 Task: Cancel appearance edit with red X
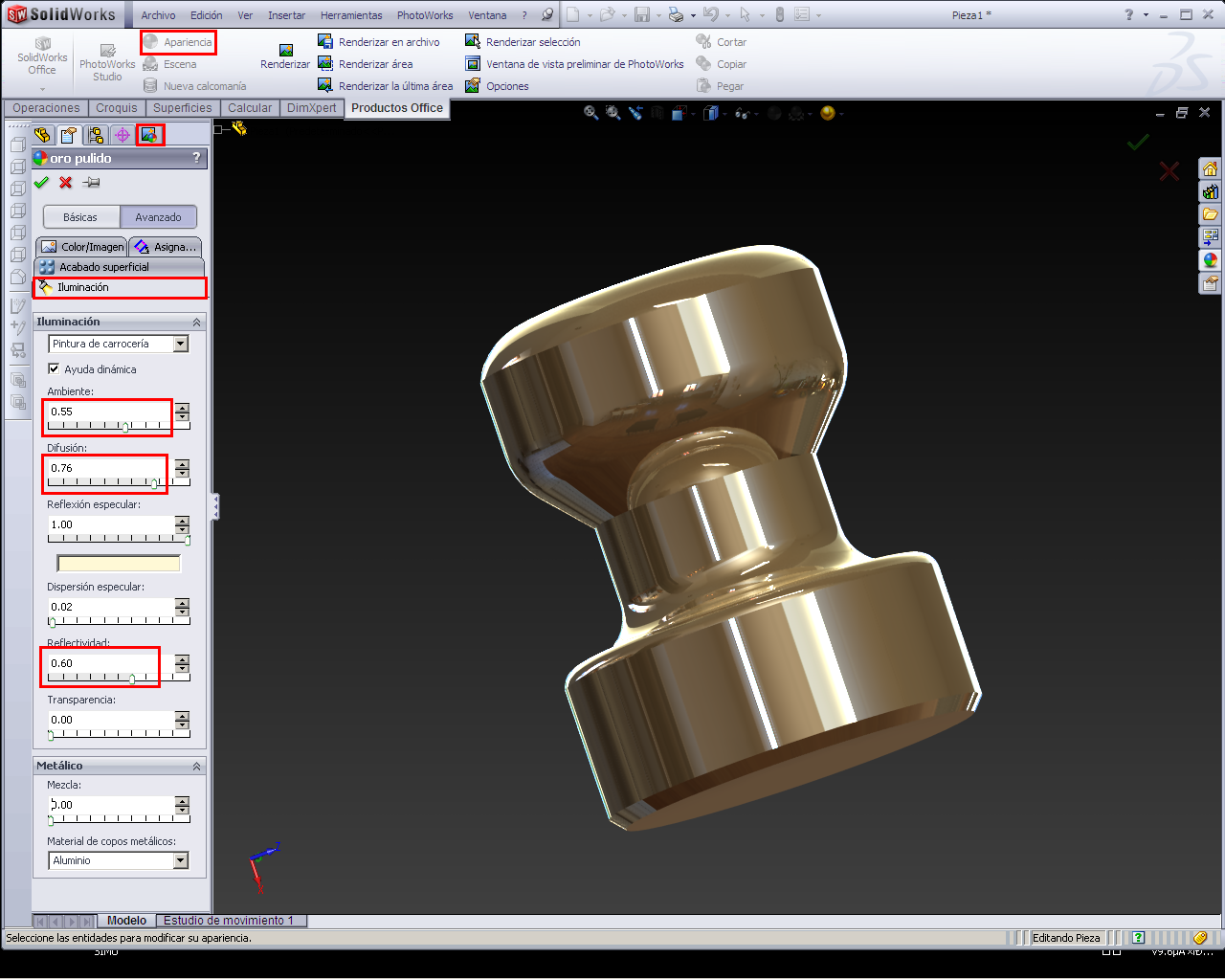pyautogui.click(x=66, y=183)
